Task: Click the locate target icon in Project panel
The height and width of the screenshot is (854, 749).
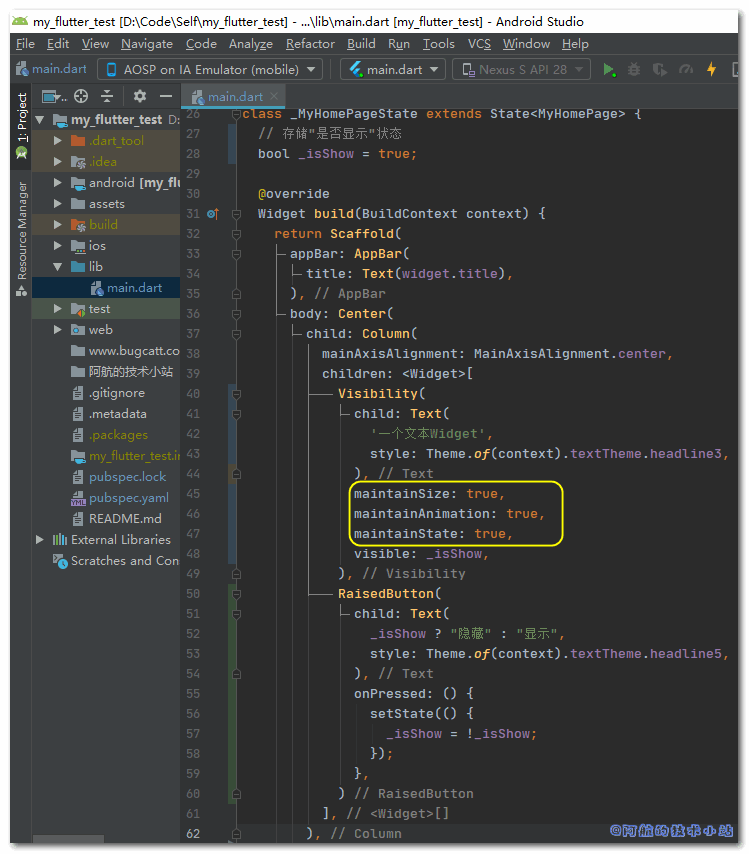Action: (81, 97)
